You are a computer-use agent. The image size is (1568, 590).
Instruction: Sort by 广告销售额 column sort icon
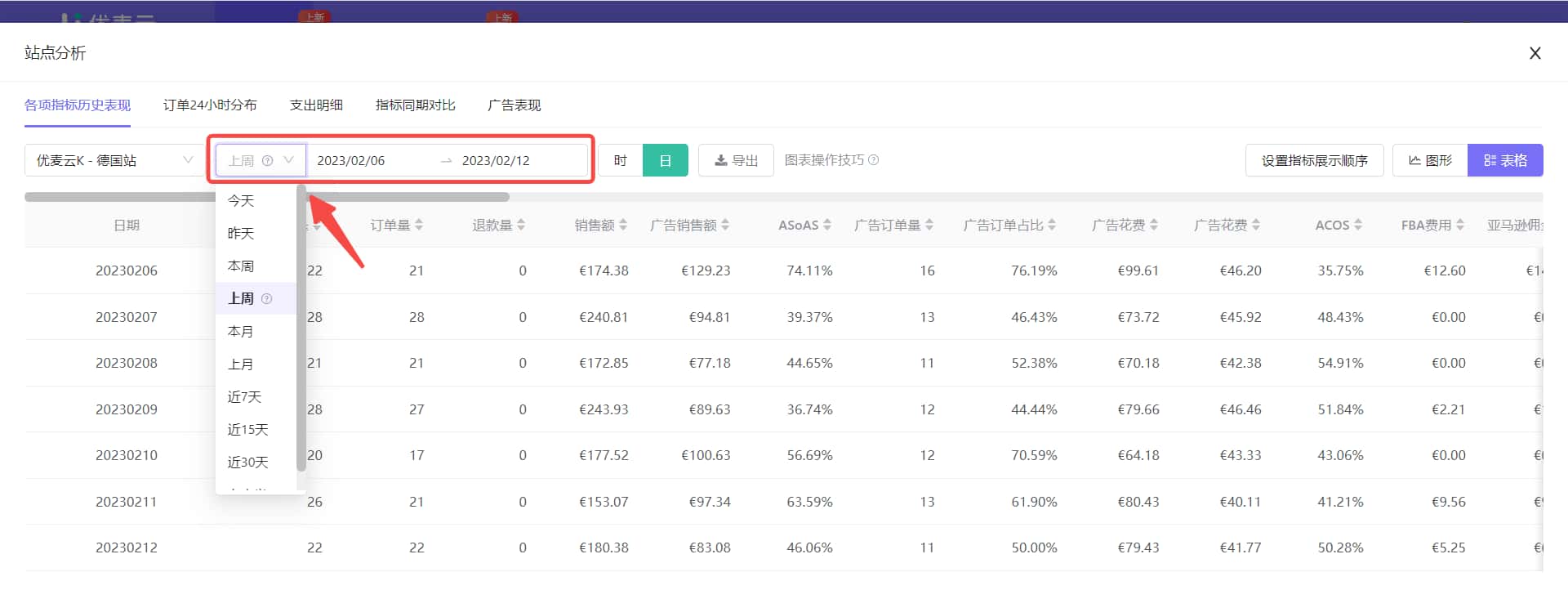coord(725,225)
